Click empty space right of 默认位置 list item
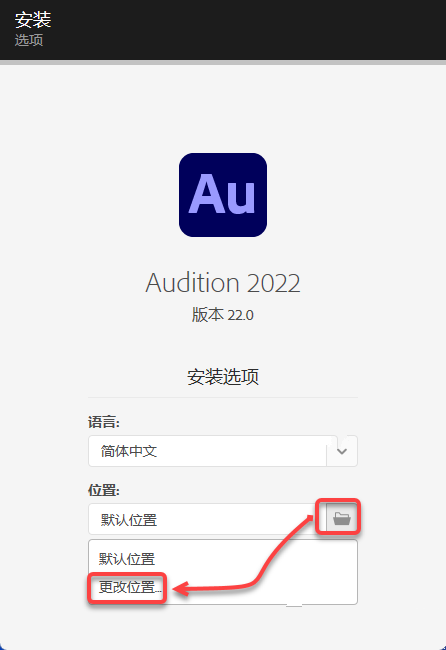Screen dimensions: 446x650 (257, 559)
